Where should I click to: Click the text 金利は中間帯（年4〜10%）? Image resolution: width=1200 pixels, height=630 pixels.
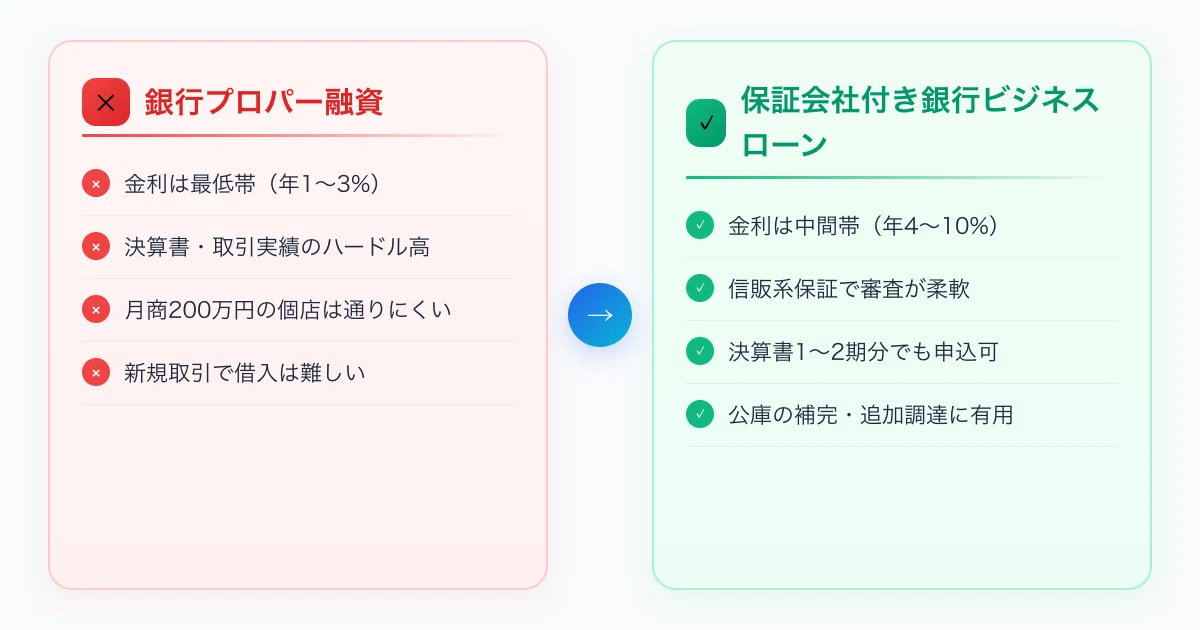coord(864,226)
